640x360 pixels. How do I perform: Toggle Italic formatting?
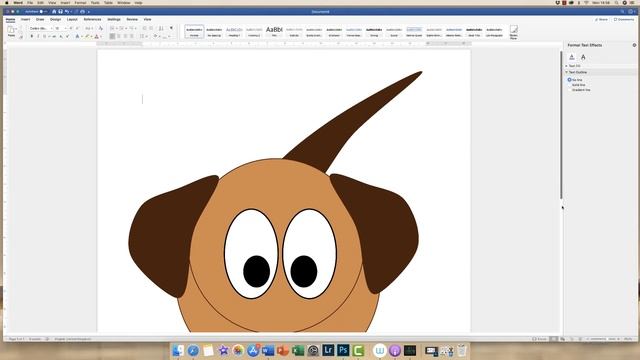coord(38,36)
